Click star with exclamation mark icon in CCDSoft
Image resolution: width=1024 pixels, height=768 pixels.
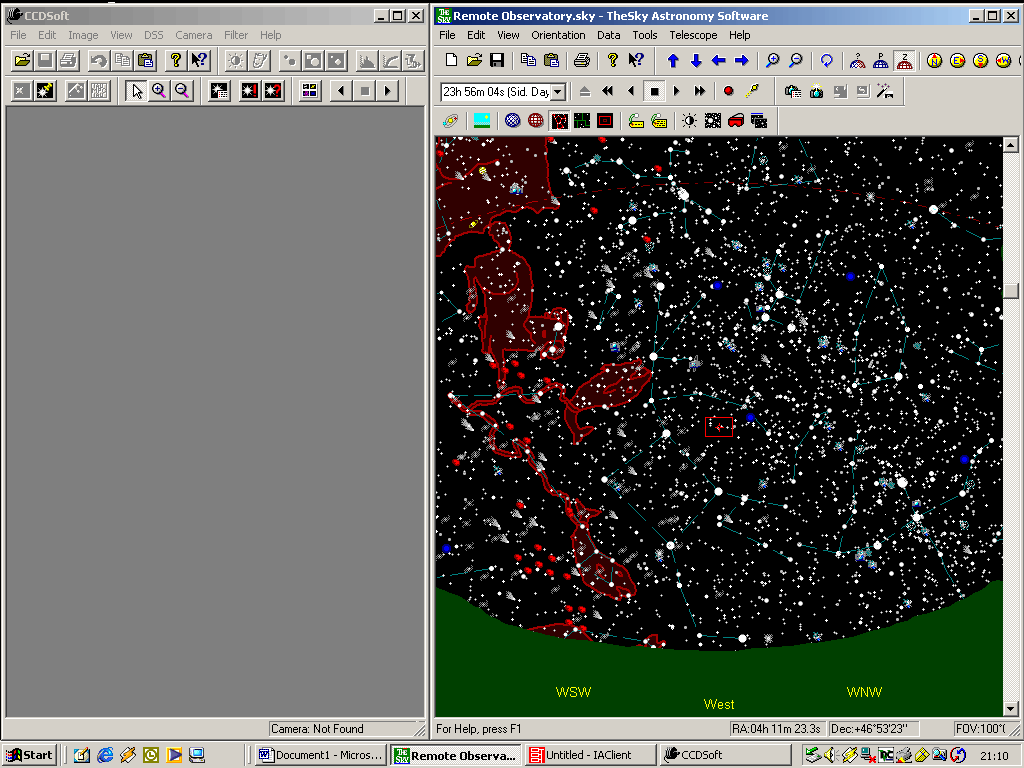coord(249,91)
